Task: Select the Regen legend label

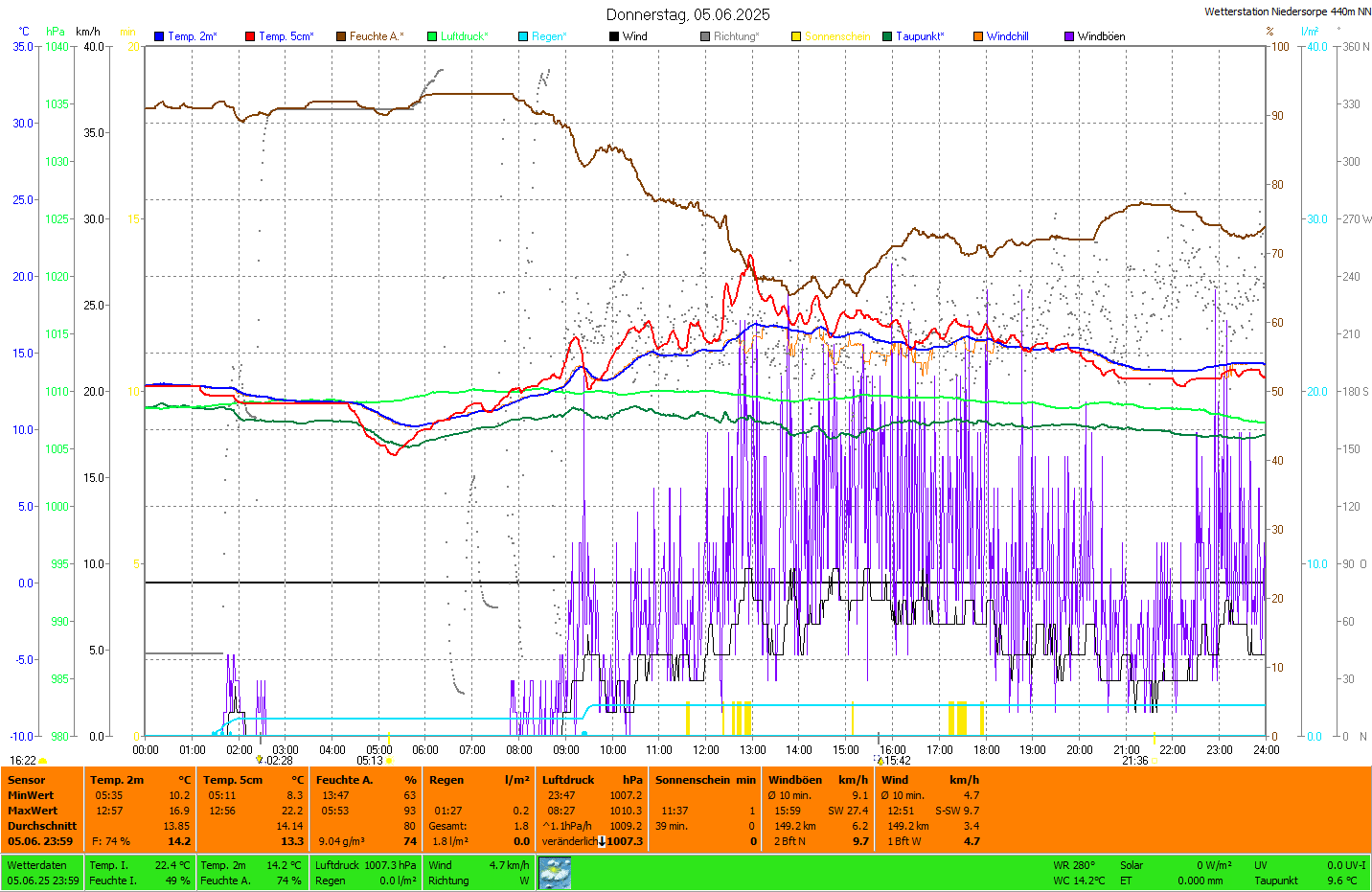Action: (549, 36)
